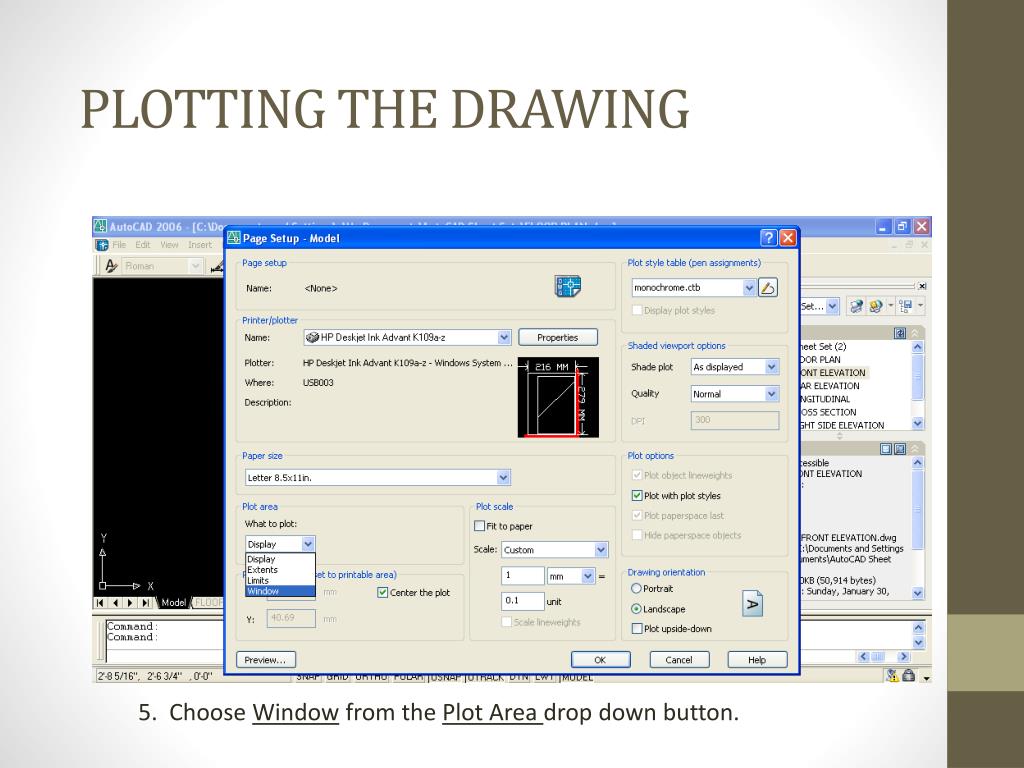The width and height of the screenshot is (1024, 768).
Task: Switch to the Model tab in AutoCAD
Action: [x=174, y=603]
